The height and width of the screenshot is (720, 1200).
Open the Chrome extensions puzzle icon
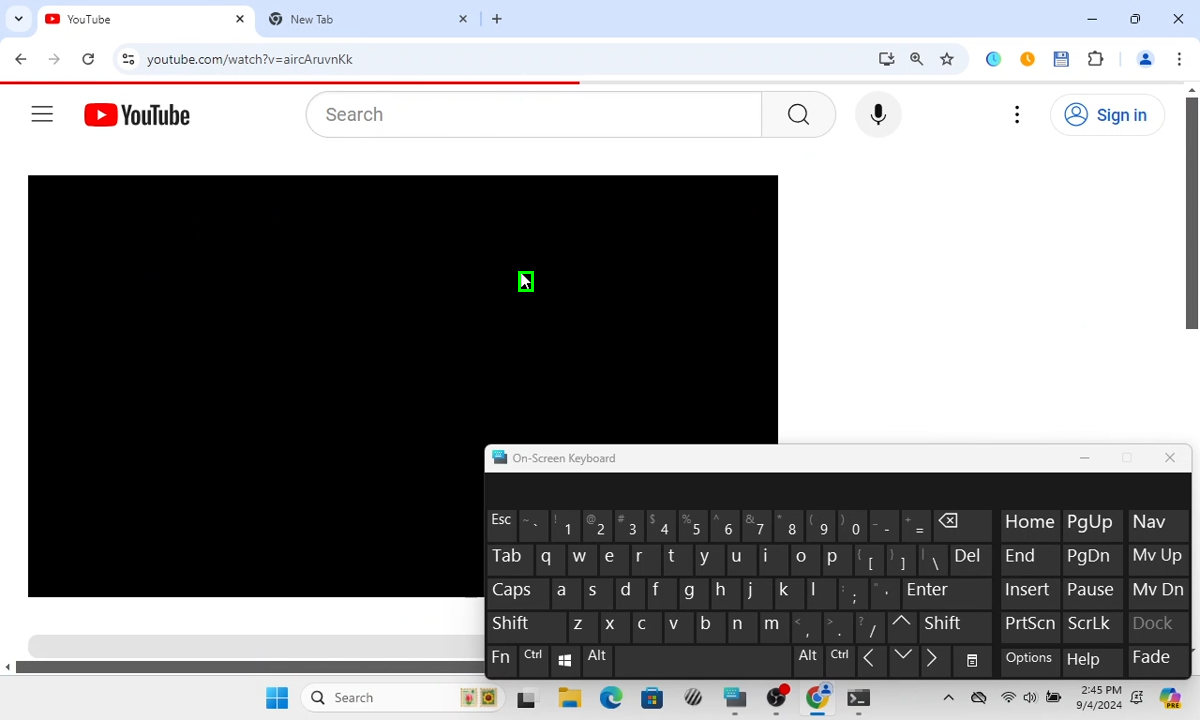click(1095, 59)
